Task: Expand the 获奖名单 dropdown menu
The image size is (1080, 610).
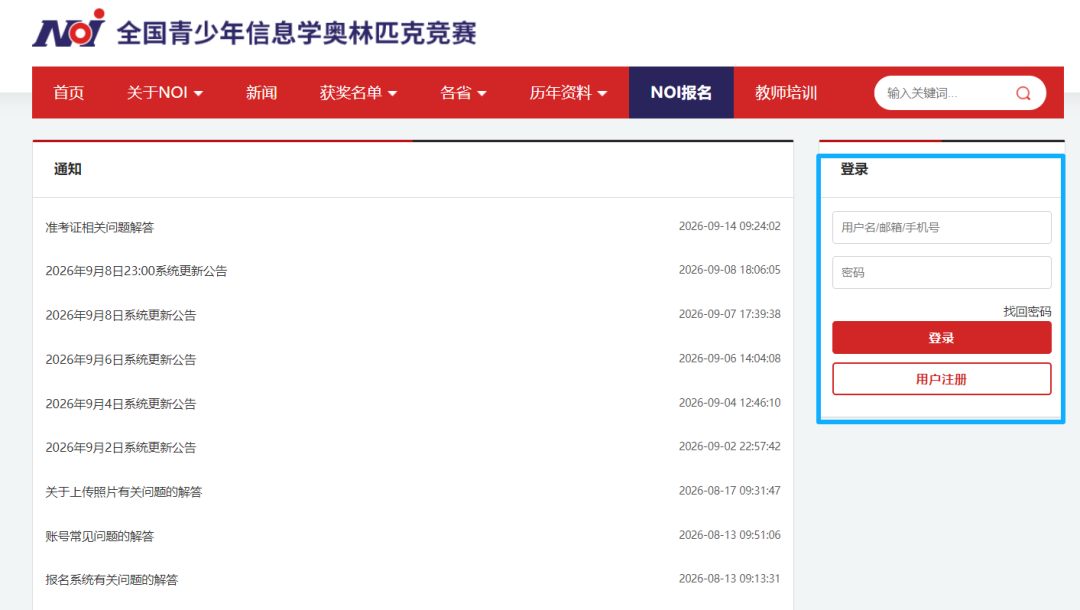Action: pyautogui.click(x=358, y=92)
